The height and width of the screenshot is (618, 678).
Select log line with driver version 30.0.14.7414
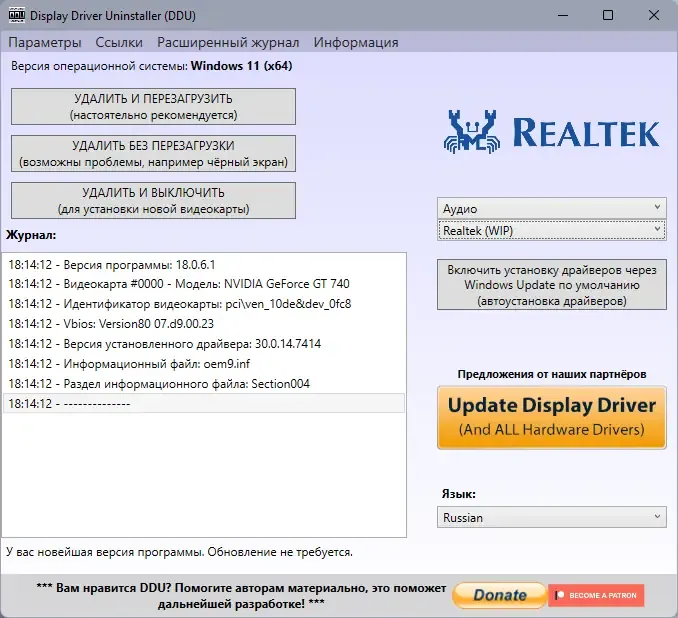204,343
